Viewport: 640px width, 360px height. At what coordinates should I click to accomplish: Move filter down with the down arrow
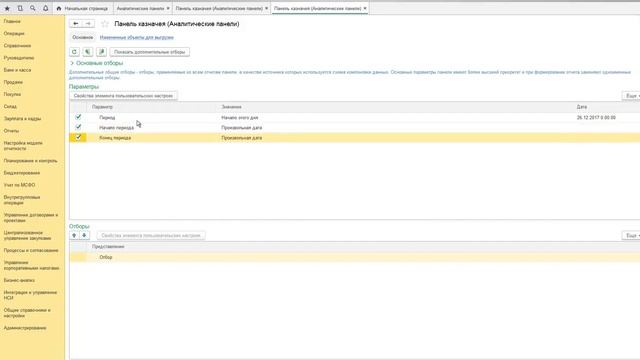pos(84,236)
